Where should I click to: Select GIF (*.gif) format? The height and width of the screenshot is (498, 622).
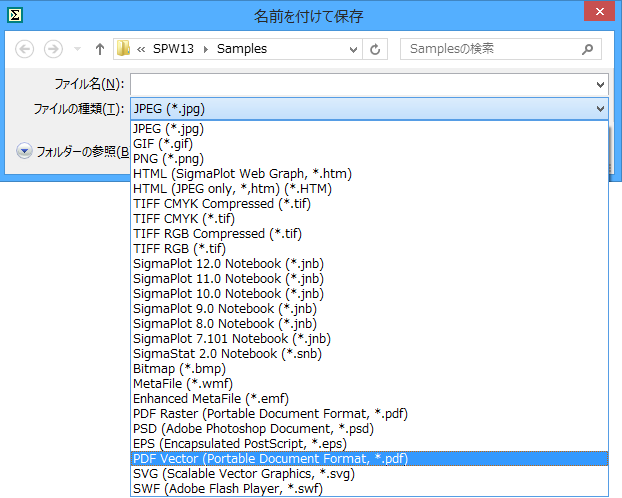pos(369,144)
